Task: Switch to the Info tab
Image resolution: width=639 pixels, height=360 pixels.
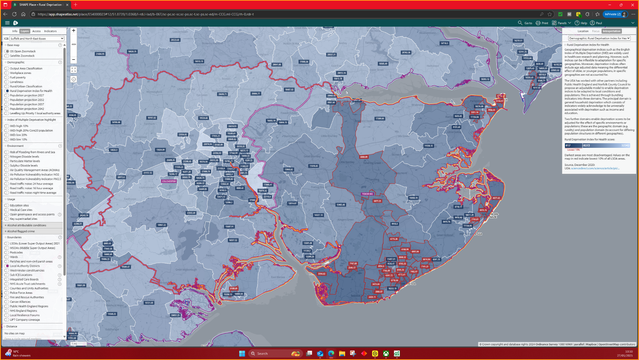Action: pyautogui.click(x=15, y=31)
